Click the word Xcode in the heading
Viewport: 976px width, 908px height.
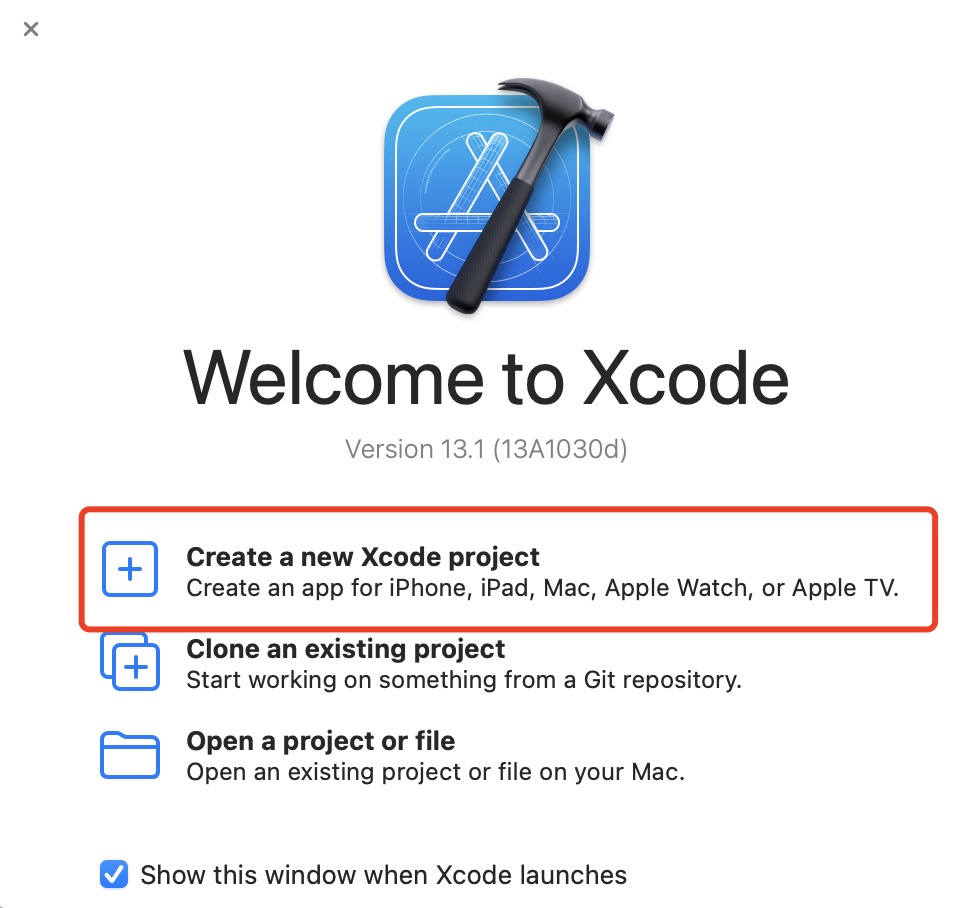pos(685,378)
